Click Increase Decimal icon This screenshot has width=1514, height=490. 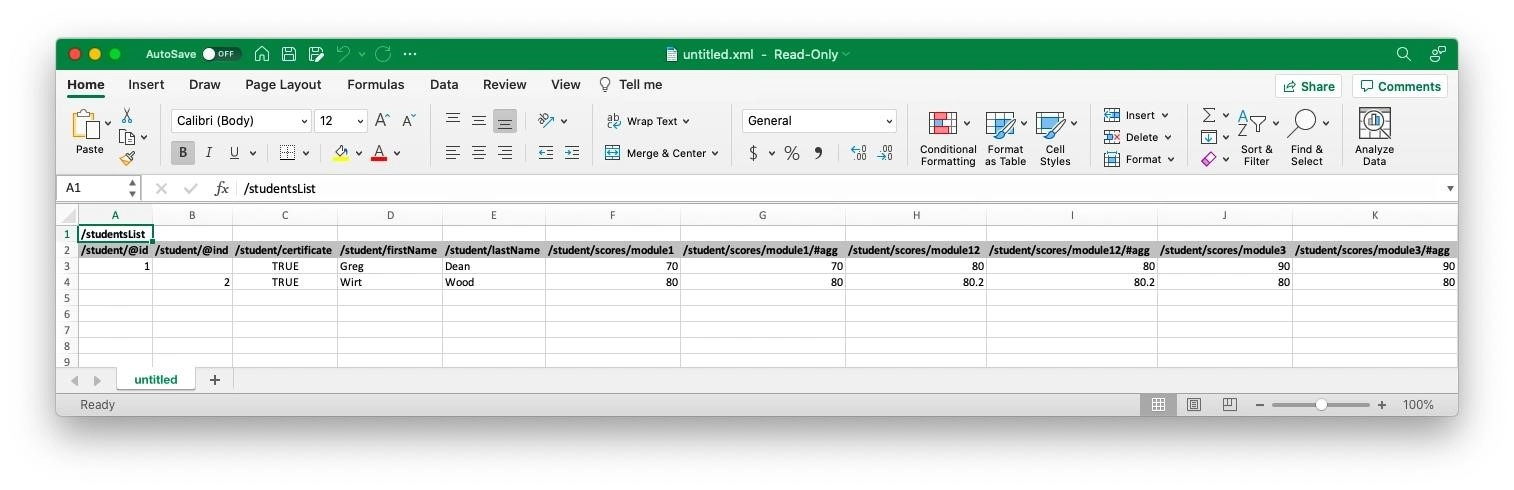858,153
